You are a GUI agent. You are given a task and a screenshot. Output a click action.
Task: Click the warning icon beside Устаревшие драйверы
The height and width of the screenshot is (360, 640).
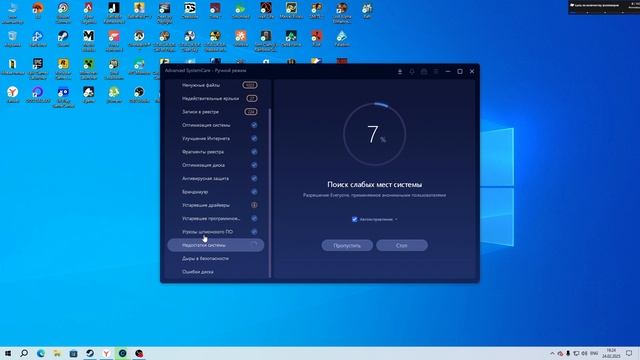click(254, 205)
